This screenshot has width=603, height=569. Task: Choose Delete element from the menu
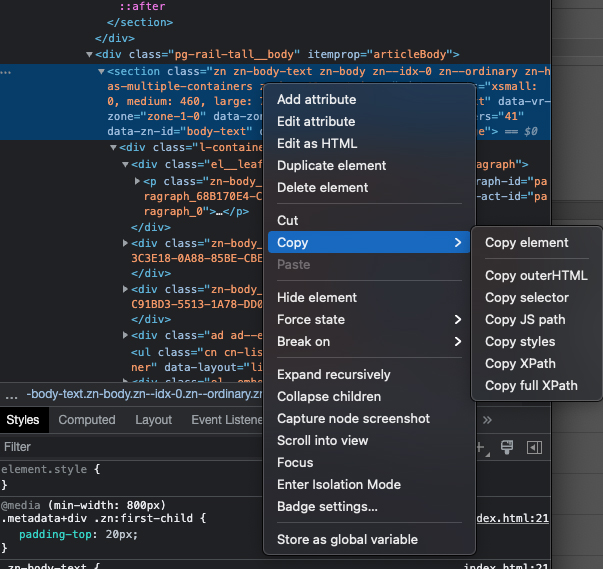pos(322,187)
